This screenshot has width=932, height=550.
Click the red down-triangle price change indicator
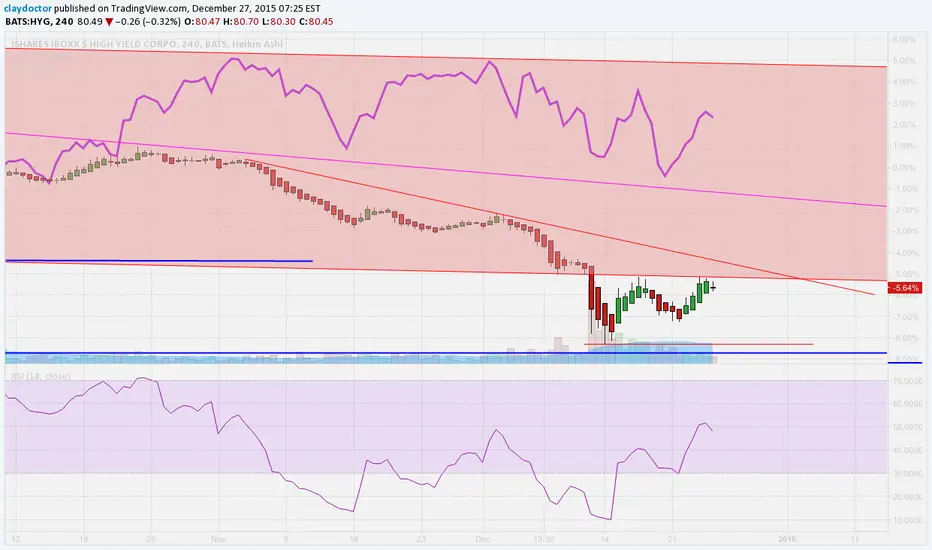click(x=109, y=22)
